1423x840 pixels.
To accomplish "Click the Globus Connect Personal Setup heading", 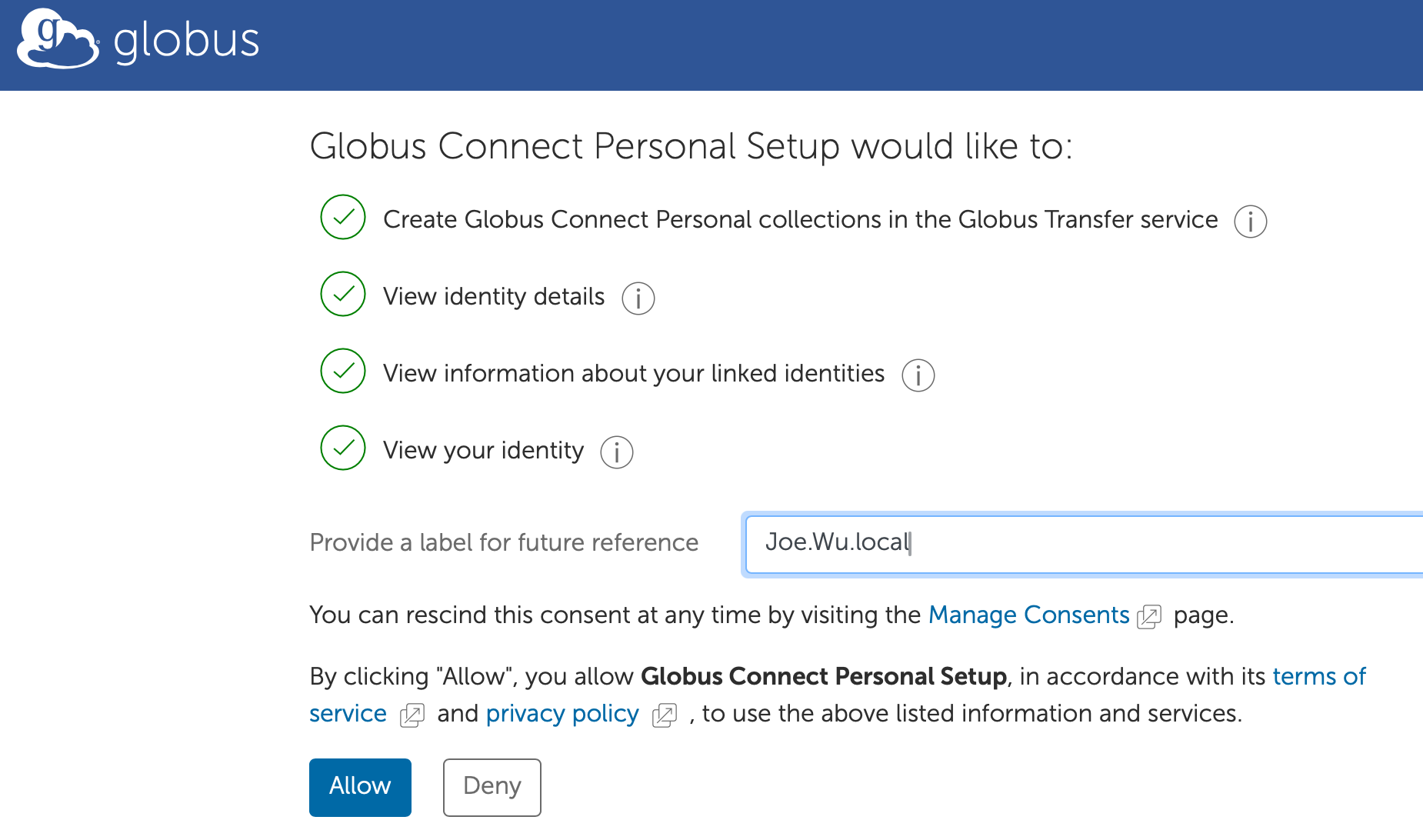I will tap(690, 146).
